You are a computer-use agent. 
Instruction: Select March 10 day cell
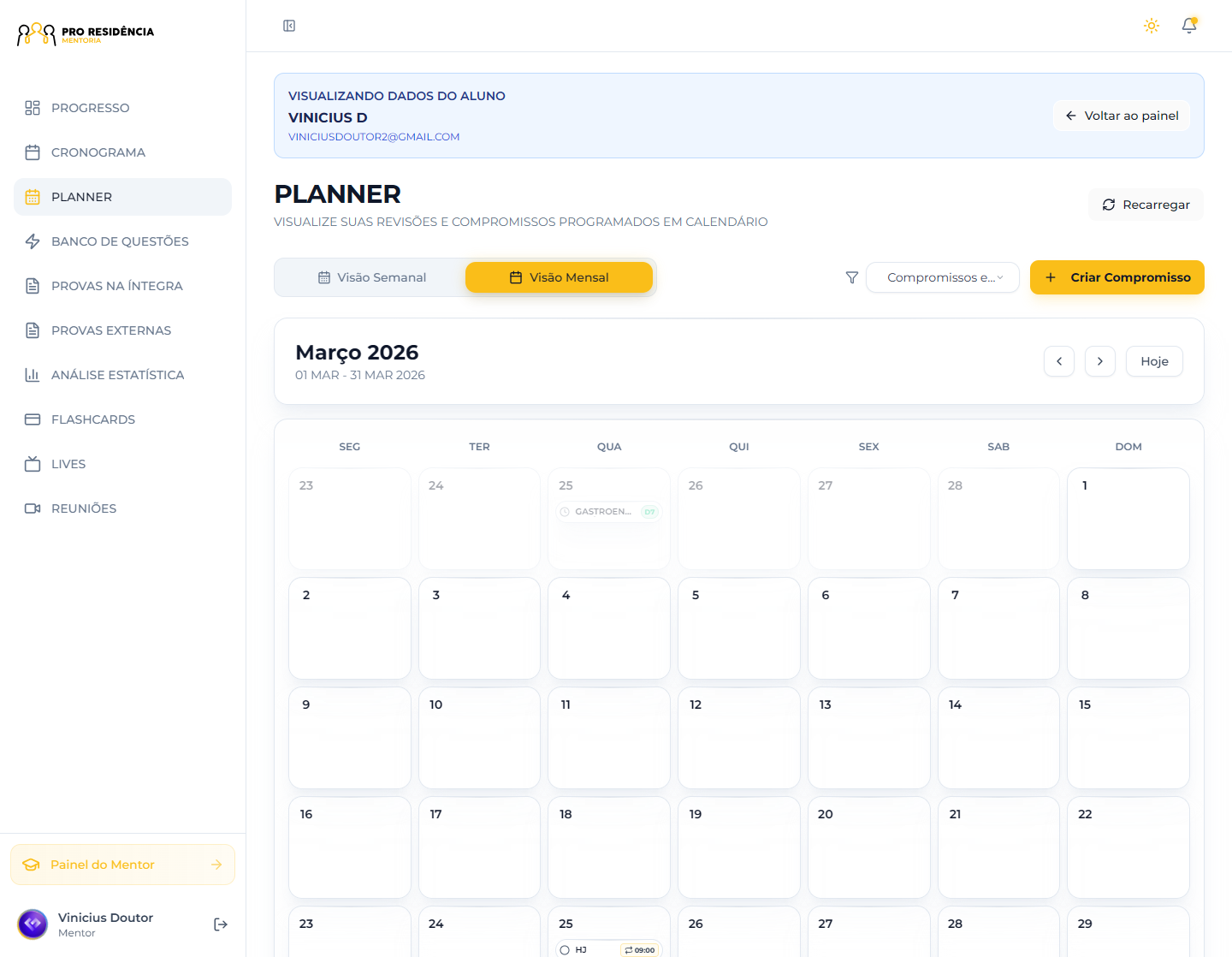479,738
